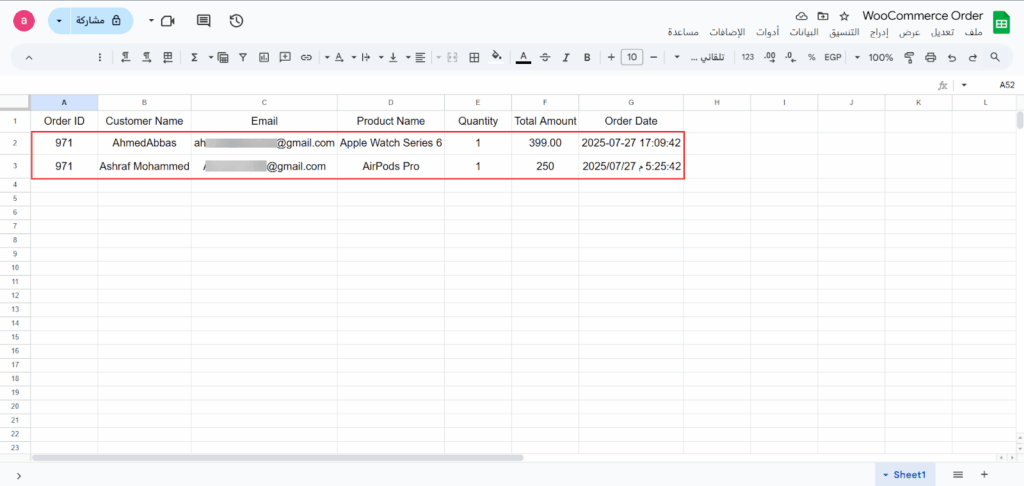Open the تعديل menu
1024x486 pixels.
tap(942, 32)
